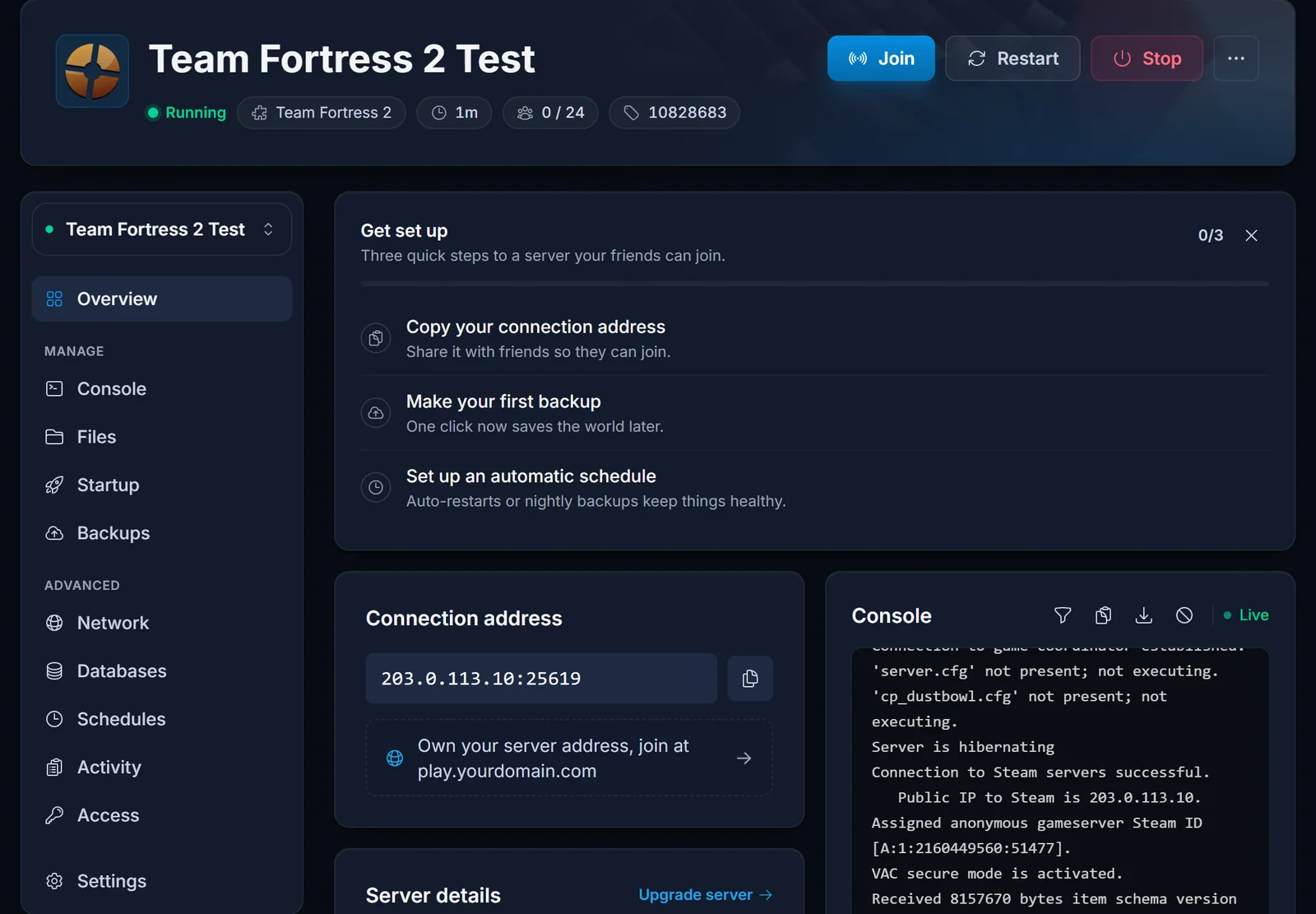Open the Set up an automatic schedule step
1316x914 pixels.
(x=814, y=488)
